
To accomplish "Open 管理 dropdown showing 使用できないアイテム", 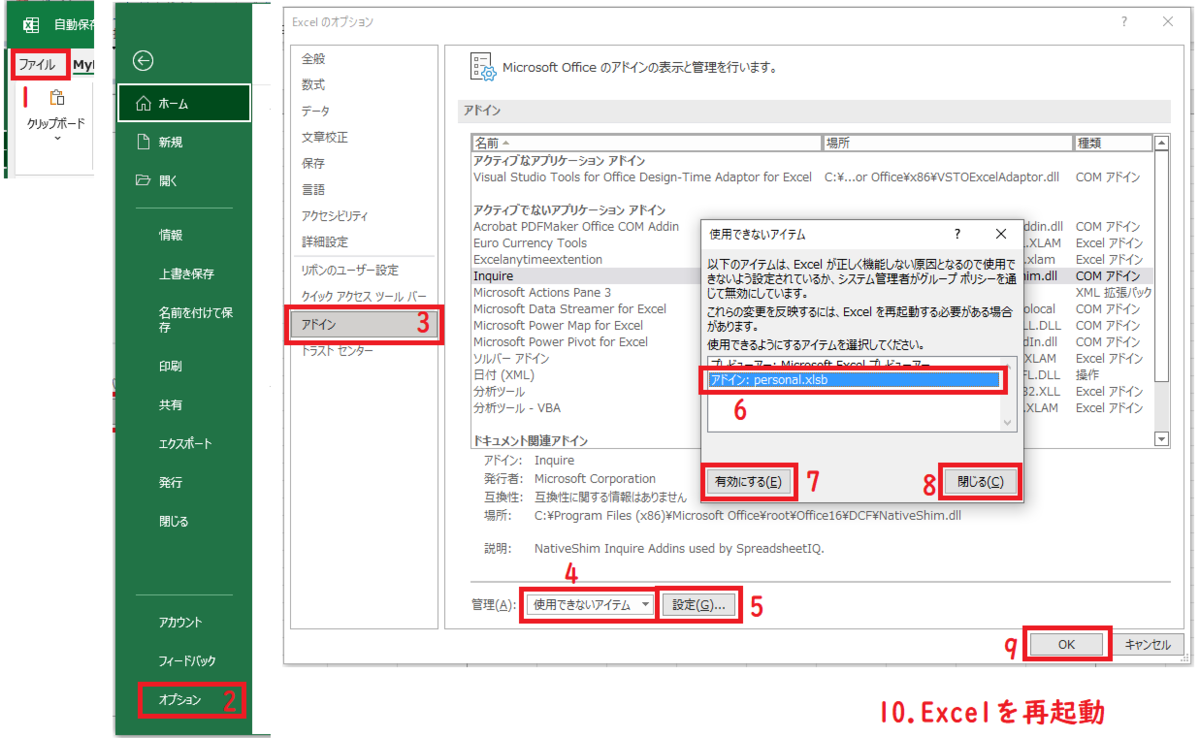I will click(590, 604).
